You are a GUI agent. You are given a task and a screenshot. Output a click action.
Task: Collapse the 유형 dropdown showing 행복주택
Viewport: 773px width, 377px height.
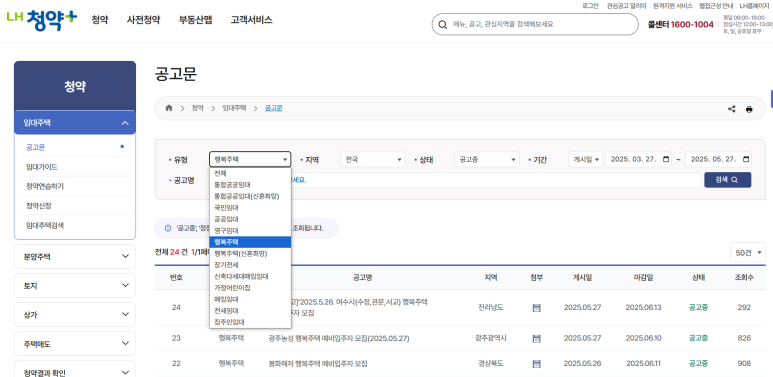(250, 160)
